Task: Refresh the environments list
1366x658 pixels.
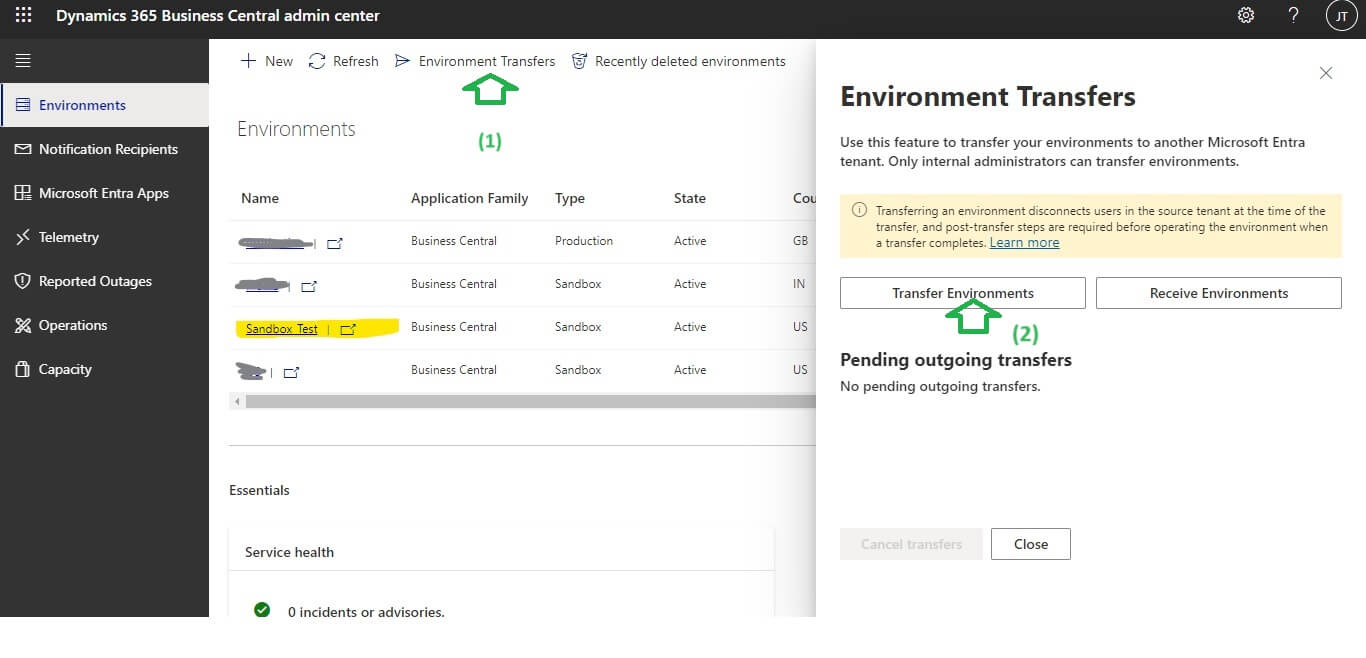Action: [344, 61]
